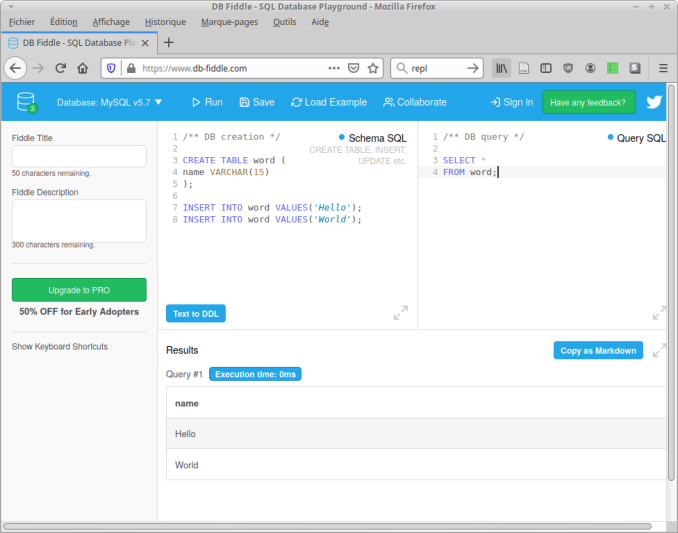Open the Marque-pages menu
The width and height of the screenshot is (678, 533).
[x=230, y=22]
